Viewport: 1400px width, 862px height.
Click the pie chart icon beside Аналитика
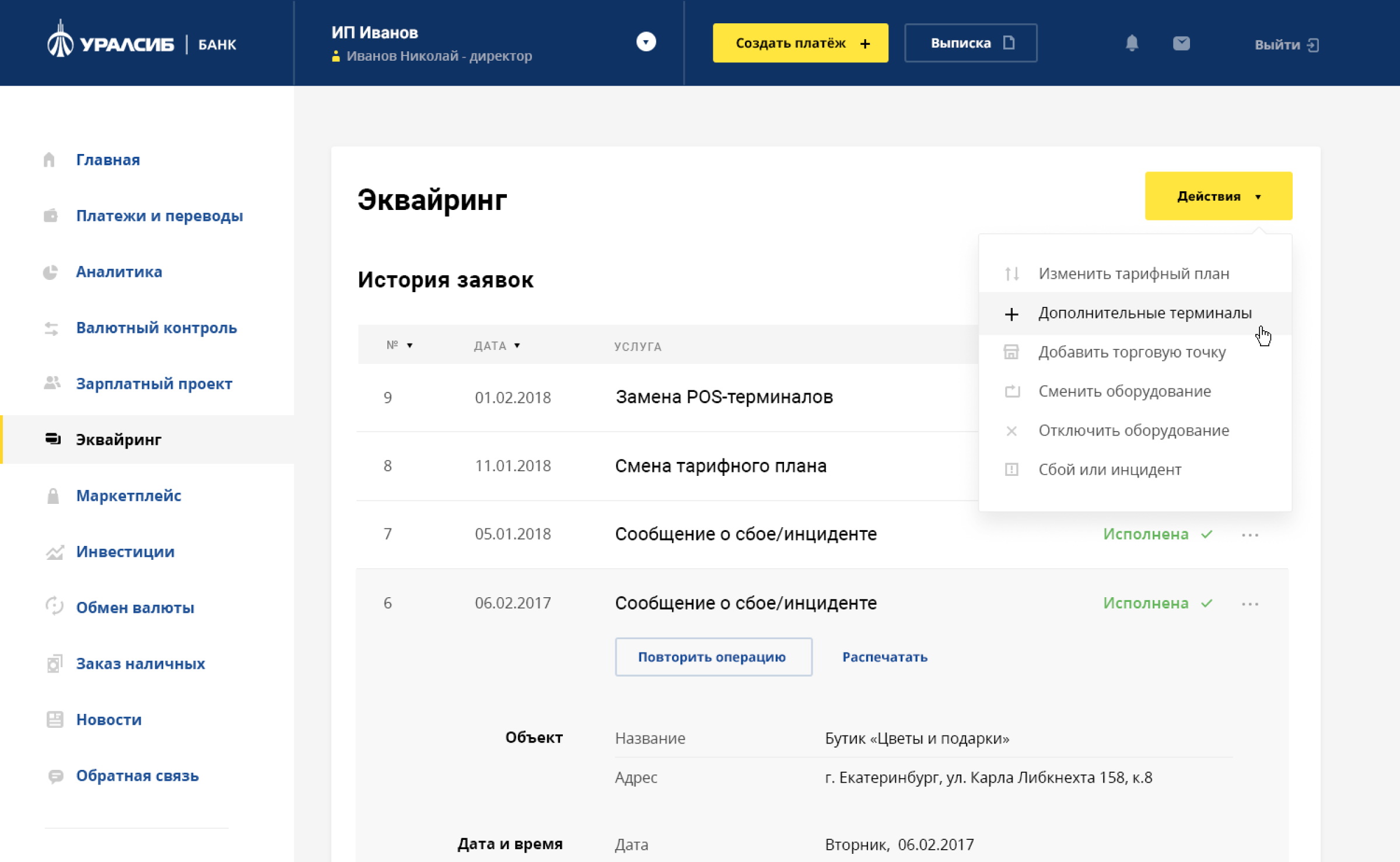[50, 272]
